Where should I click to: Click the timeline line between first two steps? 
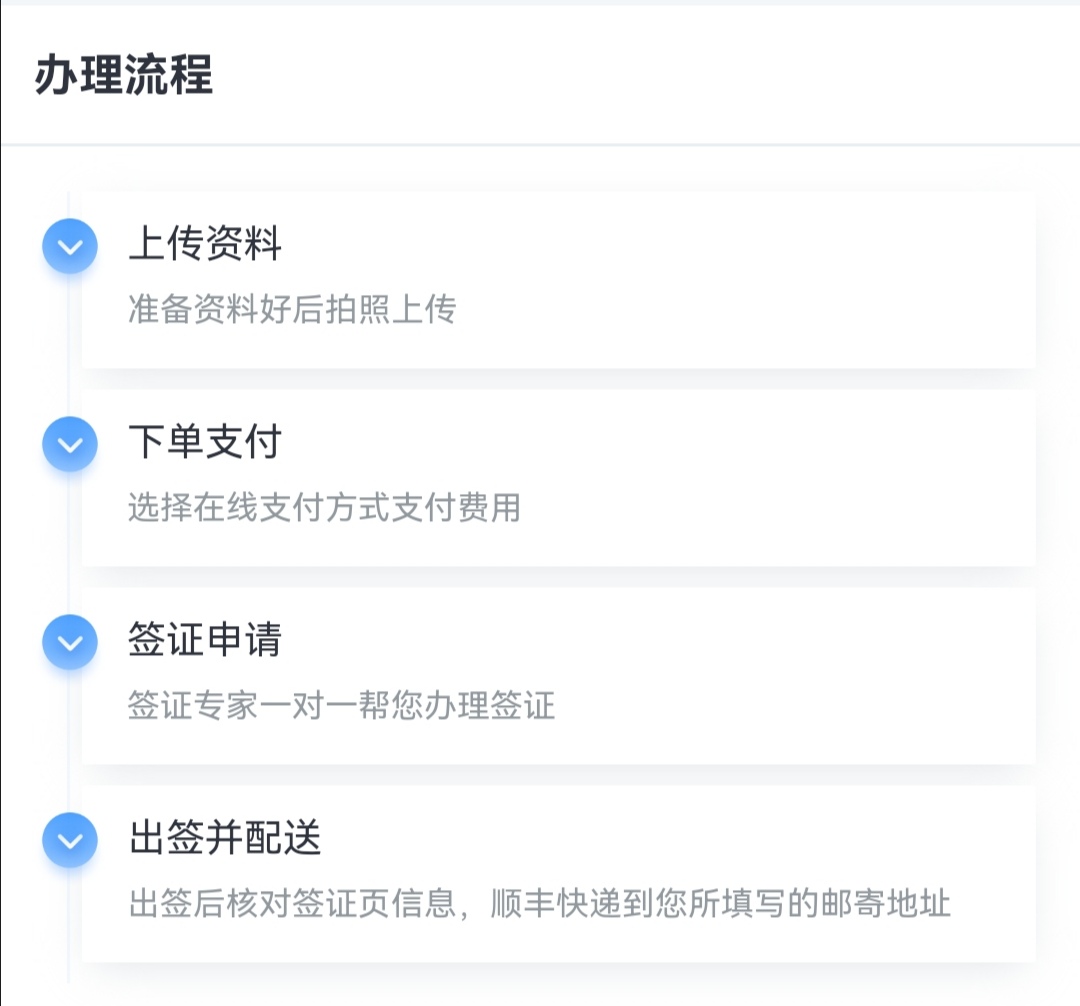pos(69,344)
